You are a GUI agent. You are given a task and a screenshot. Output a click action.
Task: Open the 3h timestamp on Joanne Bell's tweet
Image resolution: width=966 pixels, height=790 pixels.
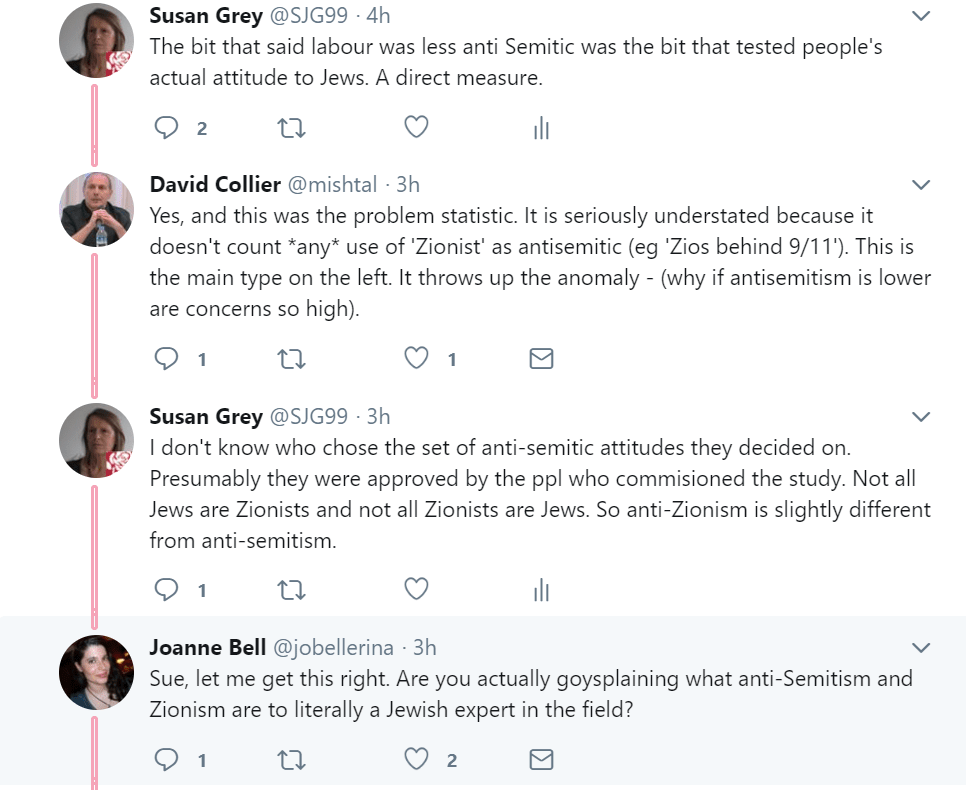click(424, 648)
